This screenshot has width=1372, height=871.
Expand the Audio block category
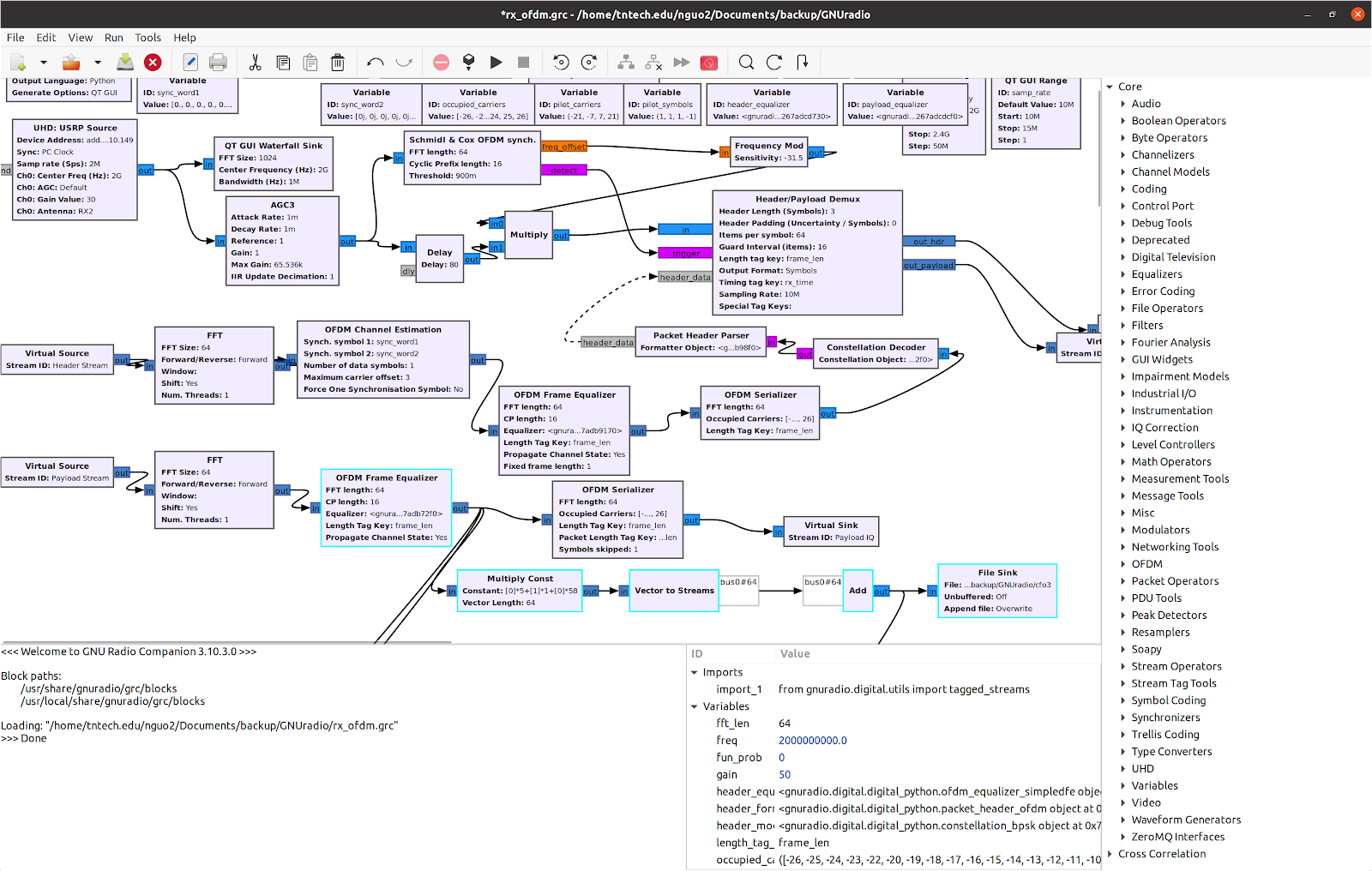(x=1123, y=104)
